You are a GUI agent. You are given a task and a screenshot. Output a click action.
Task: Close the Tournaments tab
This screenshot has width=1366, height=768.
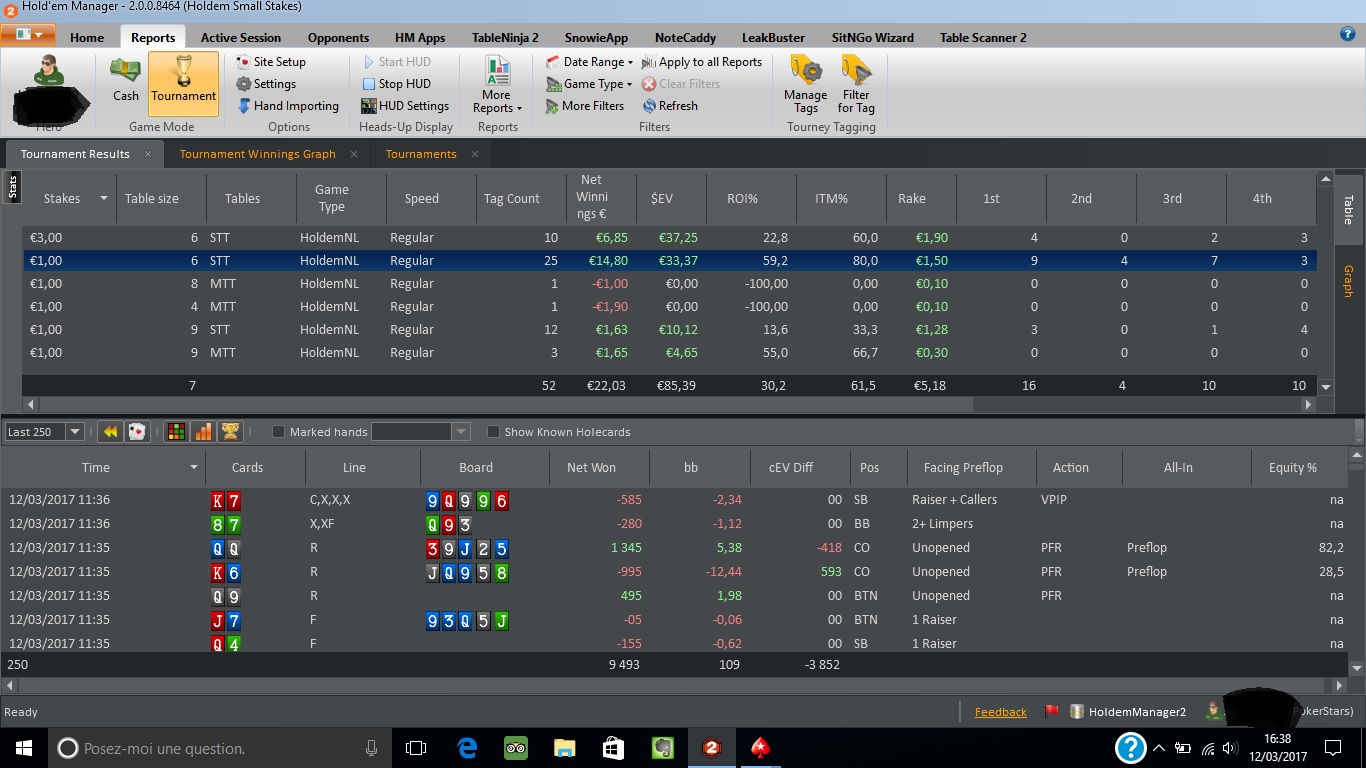coord(475,154)
